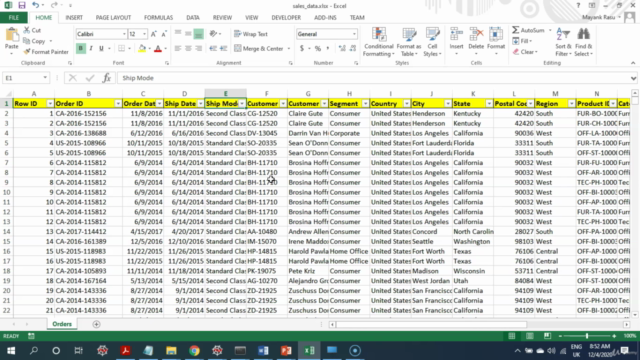The height and width of the screenshot is (360, 640).
Task: Open Format as Table gallery
Action: [409, 42]
